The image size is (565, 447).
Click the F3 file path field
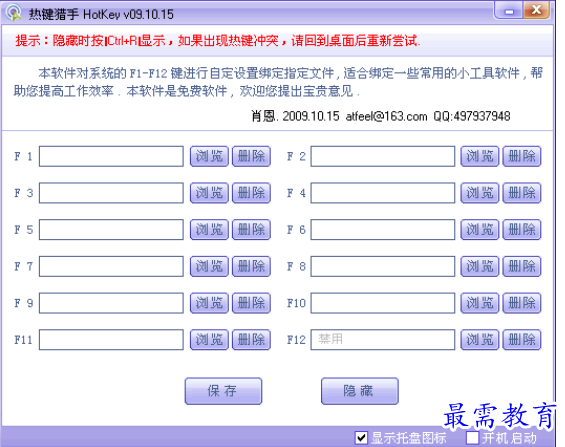click(x=111, y=193)
